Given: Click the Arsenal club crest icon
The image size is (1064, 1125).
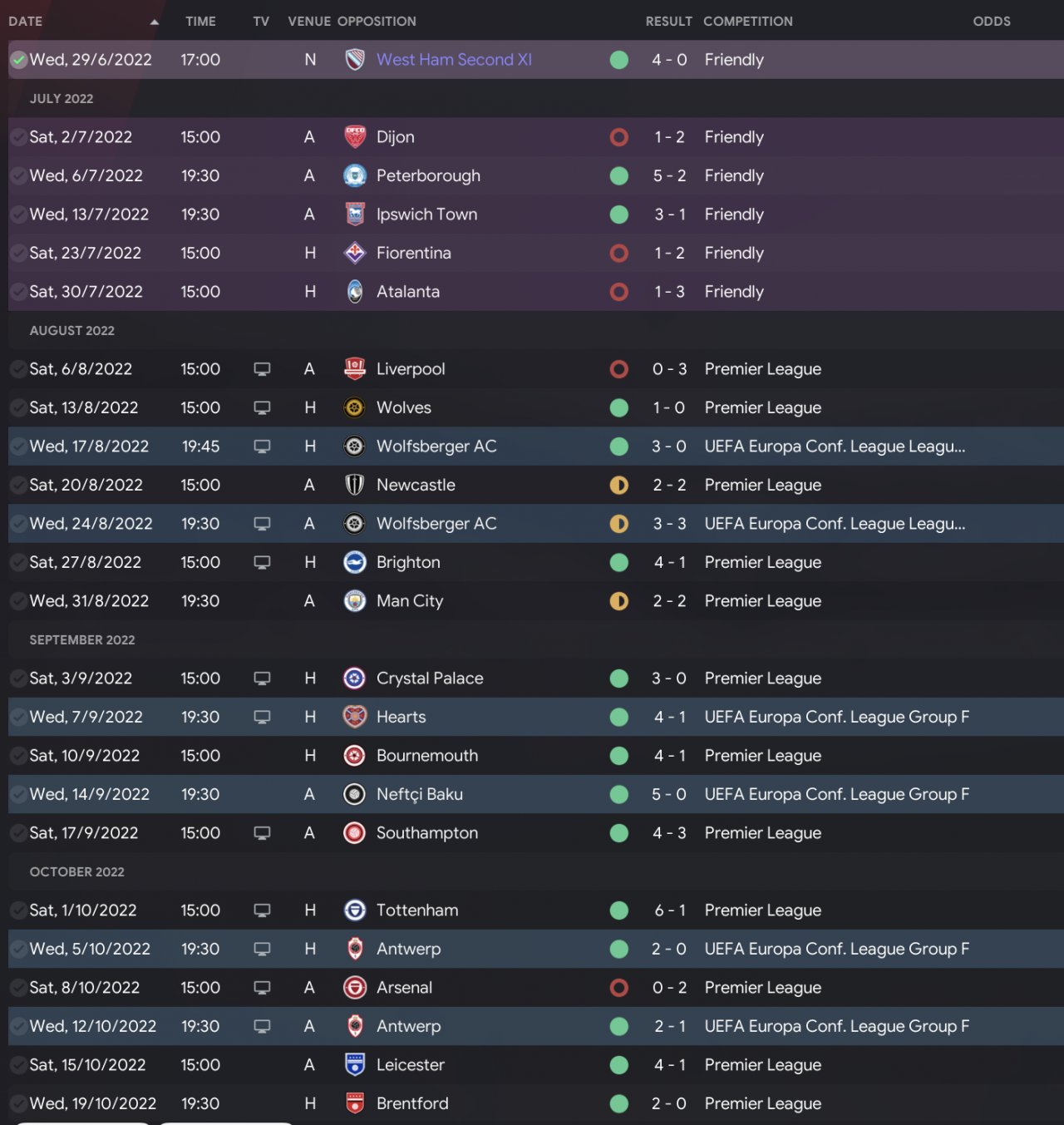Looking at the screenshot, I should click(355, 988).
